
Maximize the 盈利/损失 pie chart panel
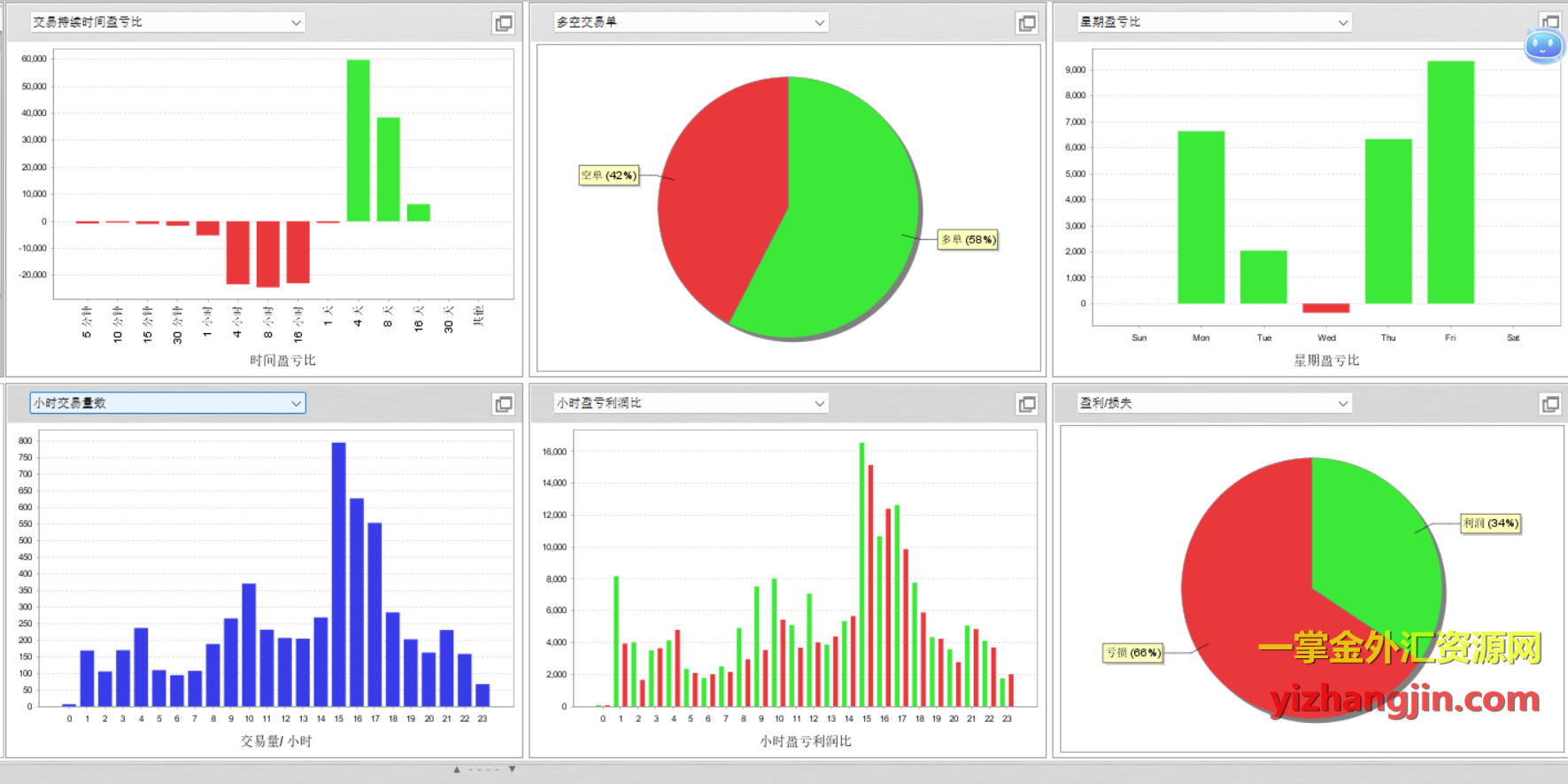point(1550,405)
